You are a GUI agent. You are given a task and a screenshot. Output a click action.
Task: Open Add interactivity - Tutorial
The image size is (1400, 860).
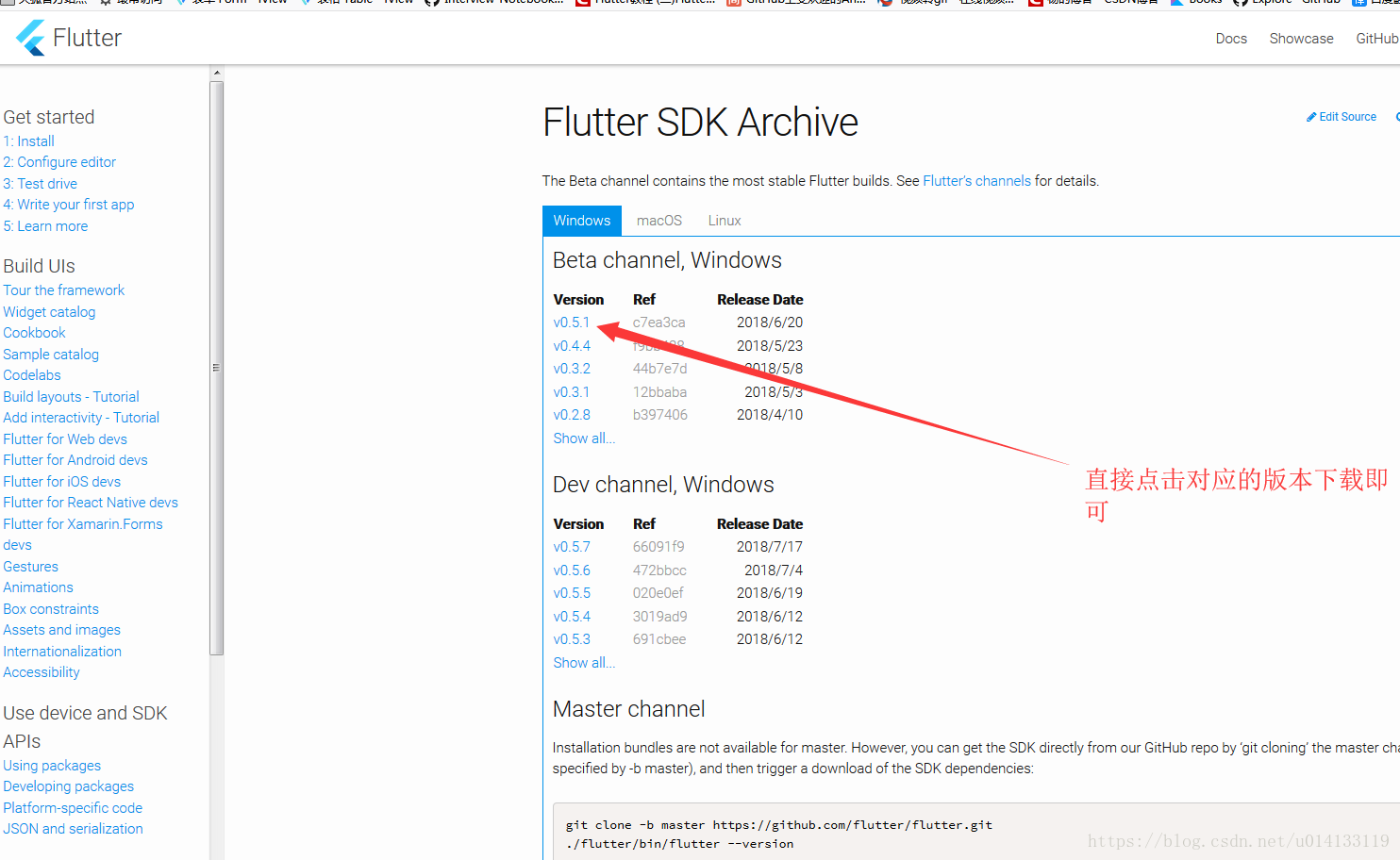(81, 418)
